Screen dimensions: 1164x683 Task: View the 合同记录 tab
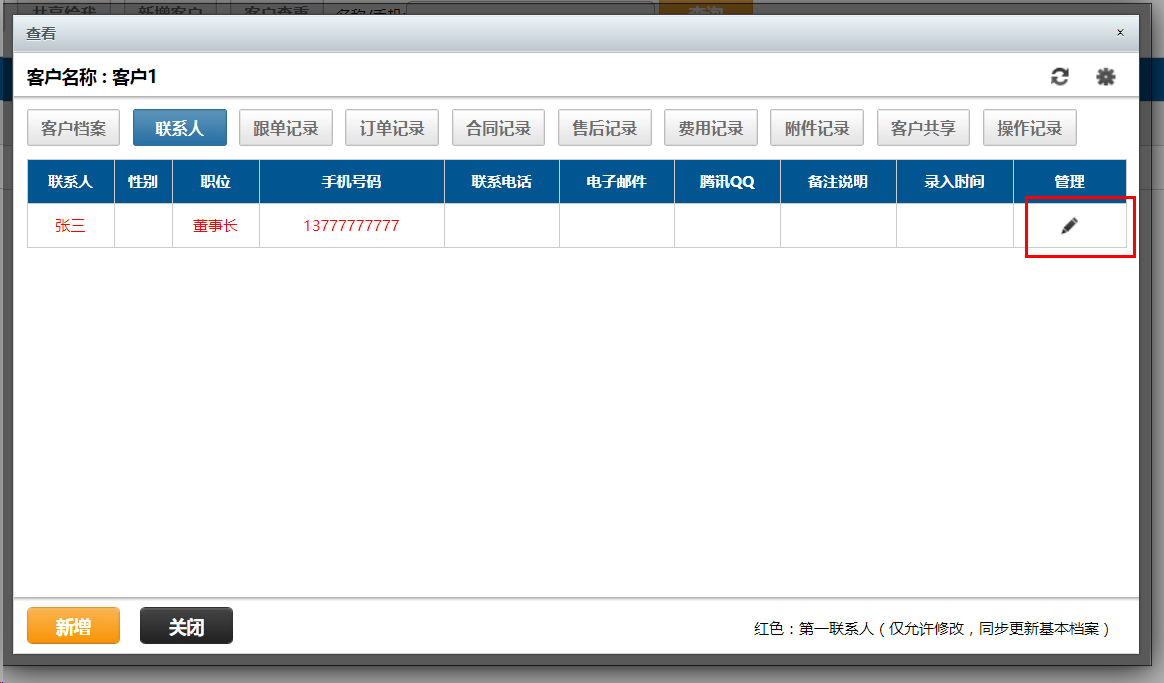(x=498, y=128)
